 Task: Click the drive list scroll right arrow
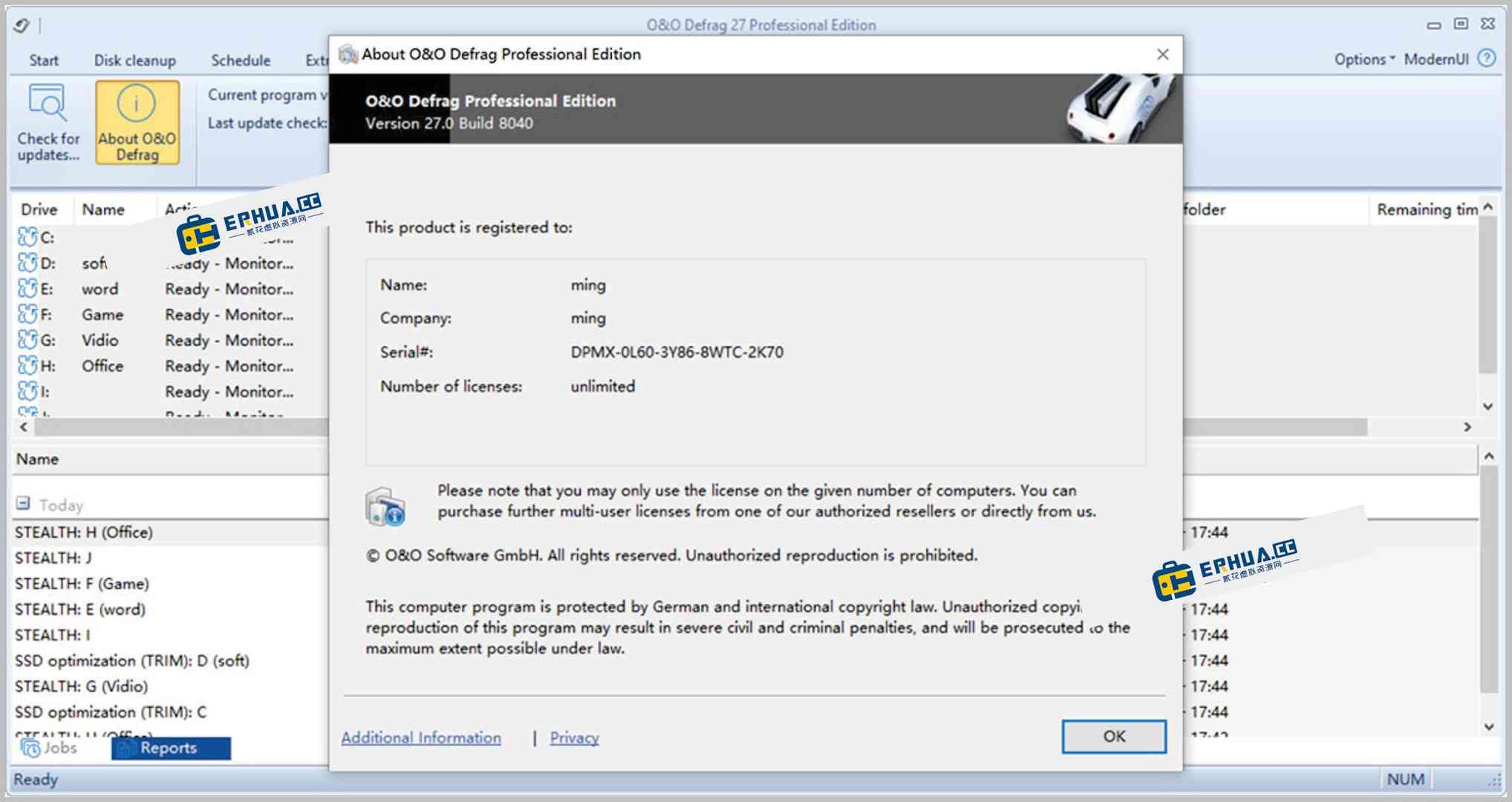click(x=1467, y=427)
